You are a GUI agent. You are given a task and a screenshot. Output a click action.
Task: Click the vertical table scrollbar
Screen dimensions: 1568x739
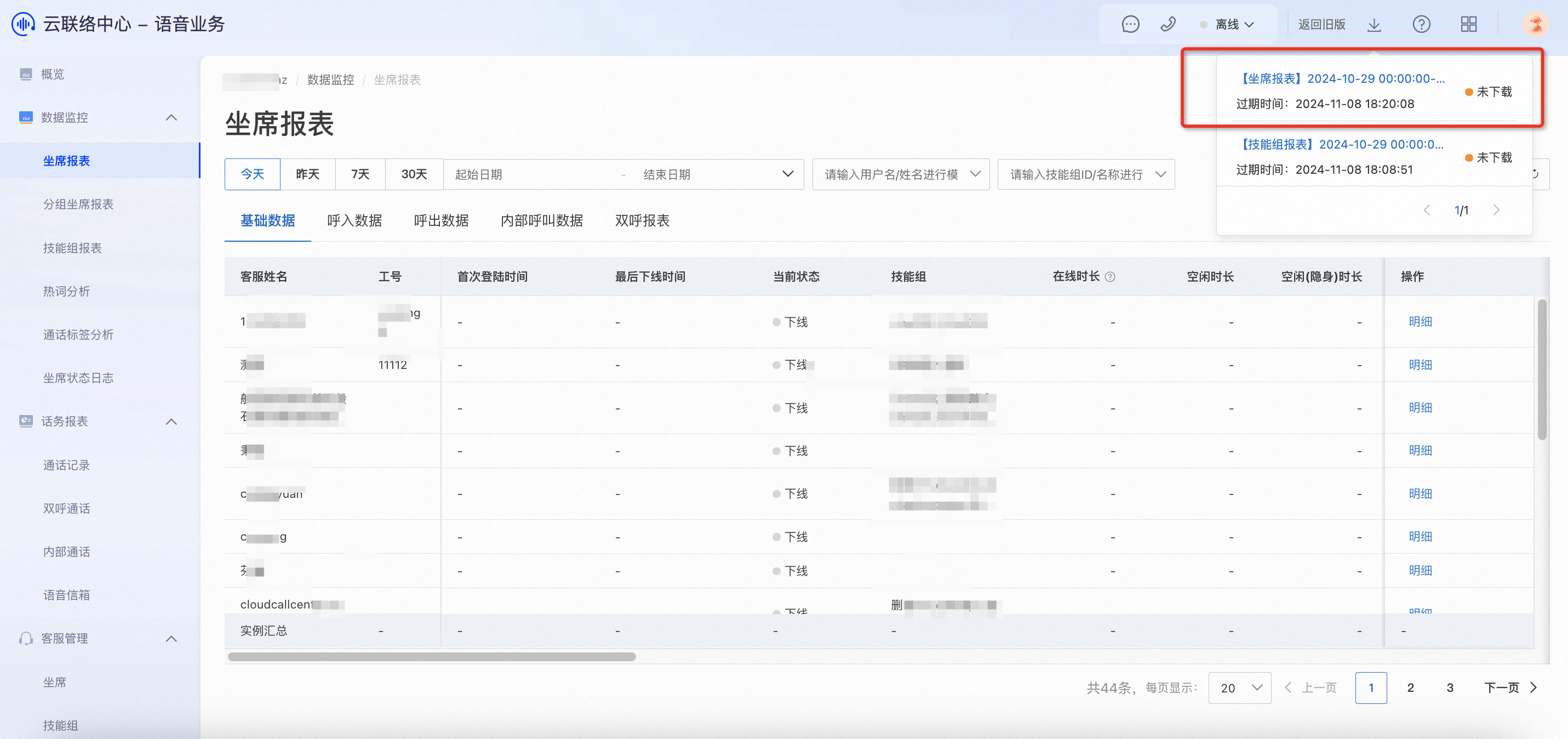(x=1542, y=369)
